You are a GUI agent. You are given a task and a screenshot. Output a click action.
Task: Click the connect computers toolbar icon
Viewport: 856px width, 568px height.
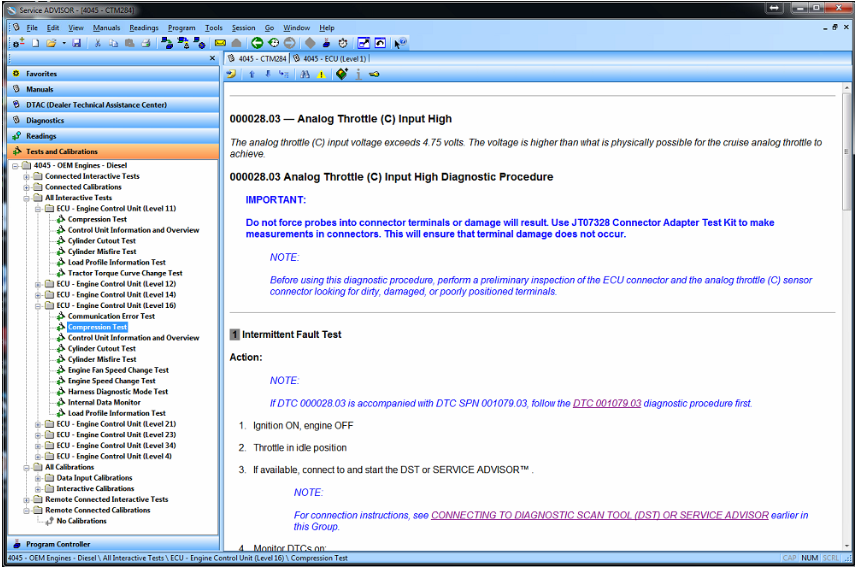(167, 43)
